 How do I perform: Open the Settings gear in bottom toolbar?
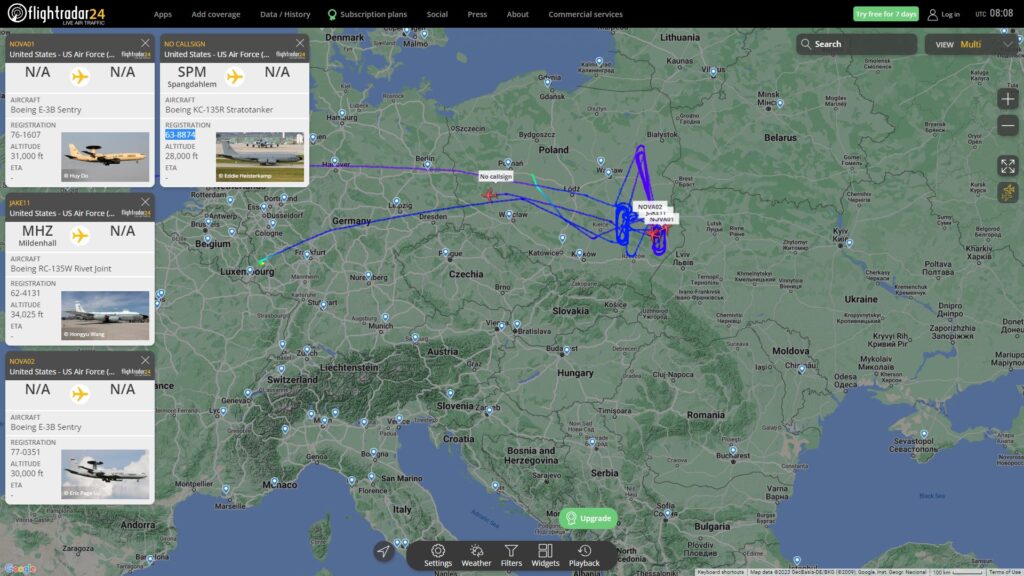[x=438, y=555]
